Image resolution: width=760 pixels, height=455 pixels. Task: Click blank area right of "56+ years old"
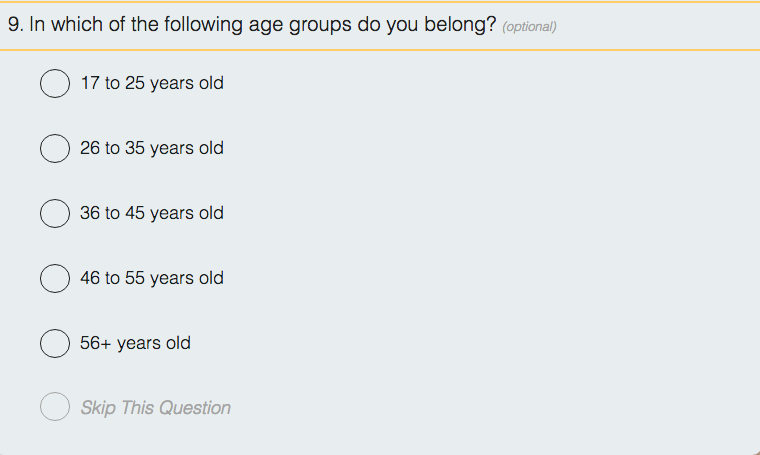pyautogui.click(x=450, y=343)
